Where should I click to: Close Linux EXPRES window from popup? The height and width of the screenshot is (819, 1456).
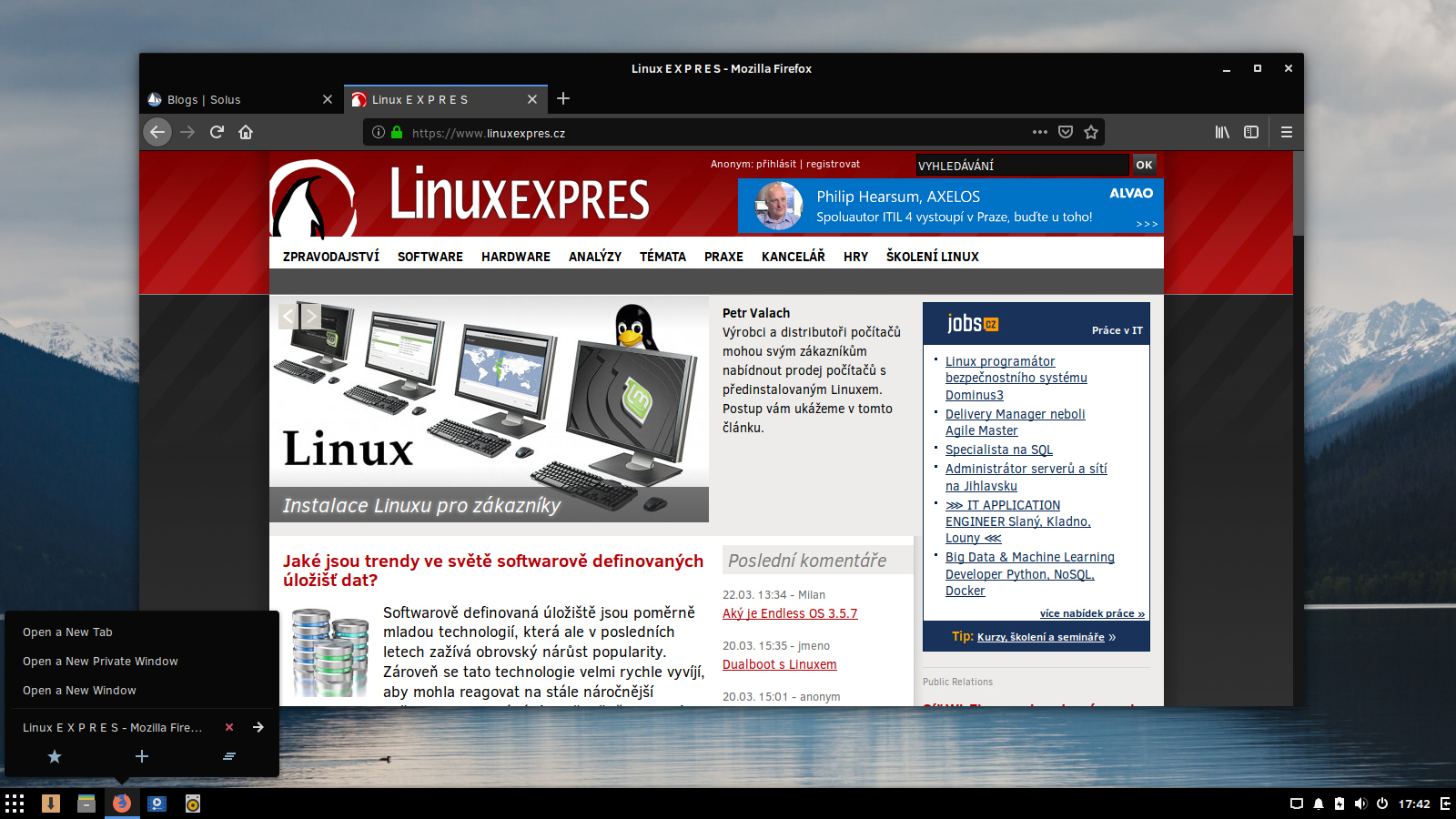(229, 727)
